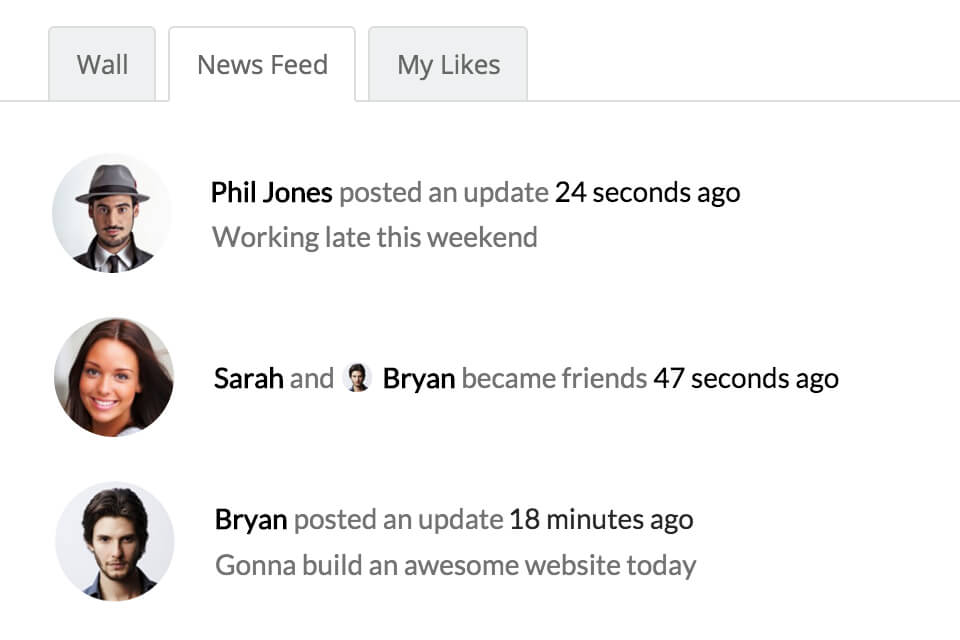
Task: Select the News Feed tab
Action: point(262,65)
